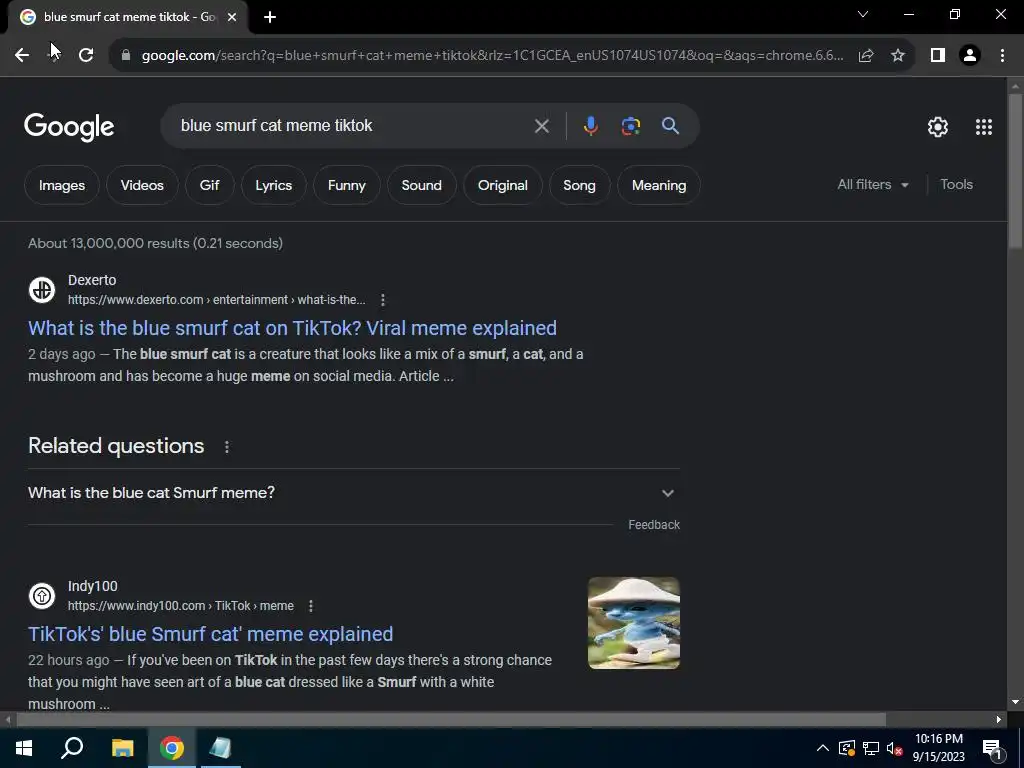Screen dimensions: 1024x768
Task: Open the notification center icon
Action: tap(991, 748)
